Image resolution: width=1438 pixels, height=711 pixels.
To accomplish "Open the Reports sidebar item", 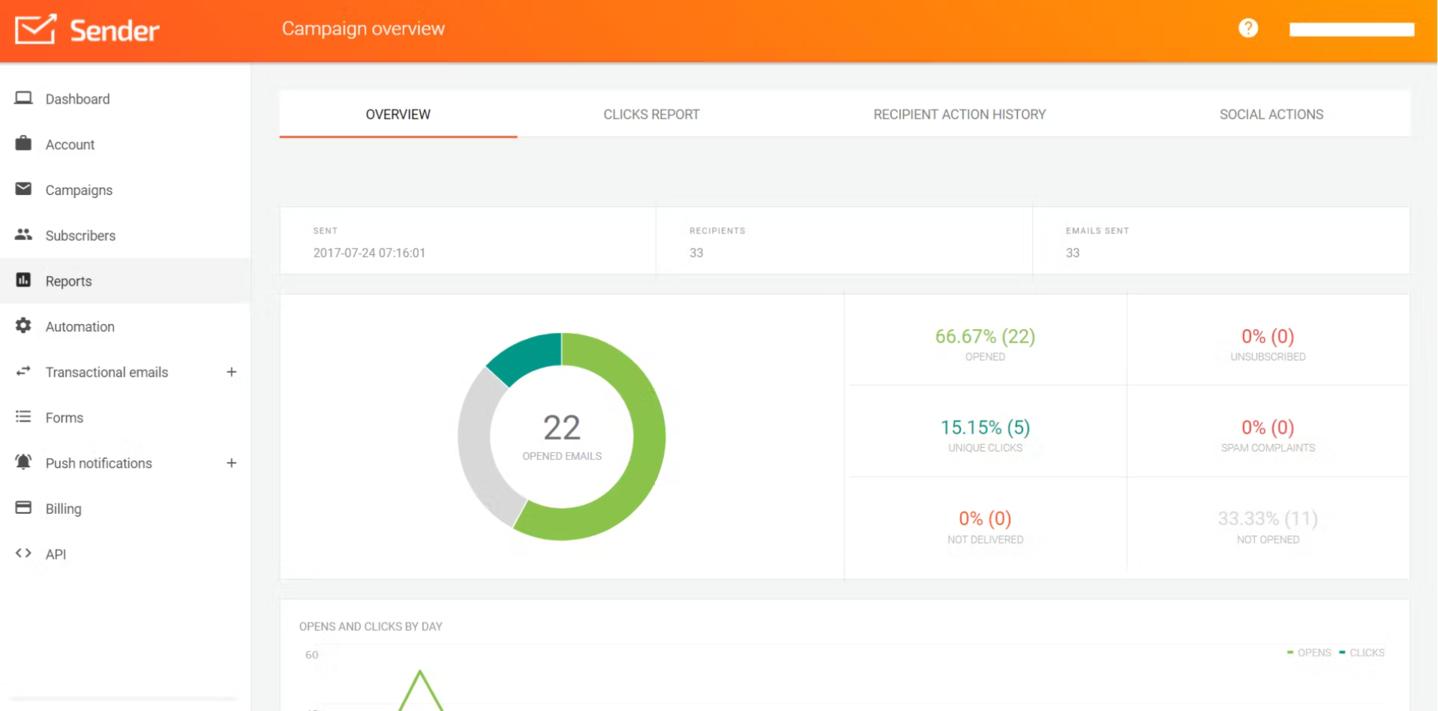I will pyautogui.click(x=68, y=281).
